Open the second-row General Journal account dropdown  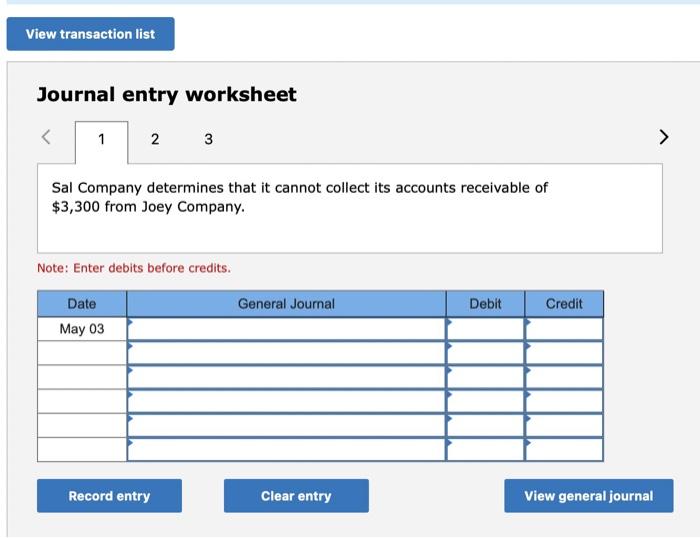point(286,353)
